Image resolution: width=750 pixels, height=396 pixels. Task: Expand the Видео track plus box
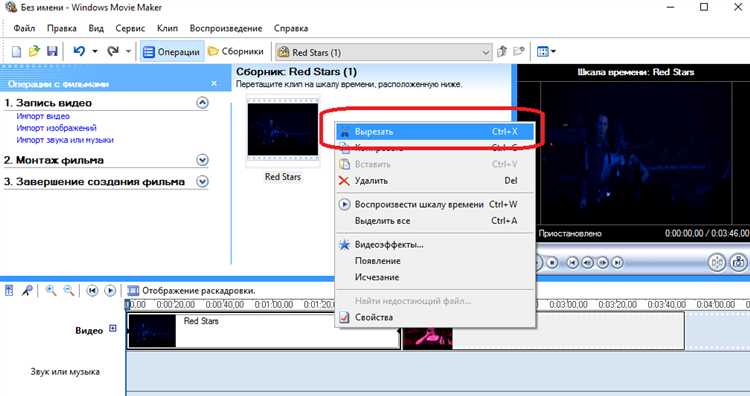click(x=113, y=328)
